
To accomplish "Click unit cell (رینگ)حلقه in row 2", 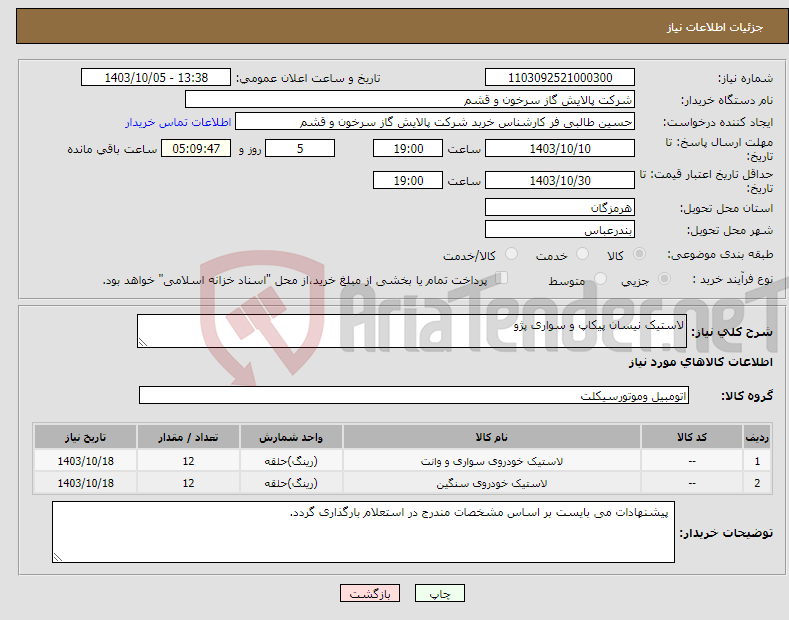I will 291,483.
